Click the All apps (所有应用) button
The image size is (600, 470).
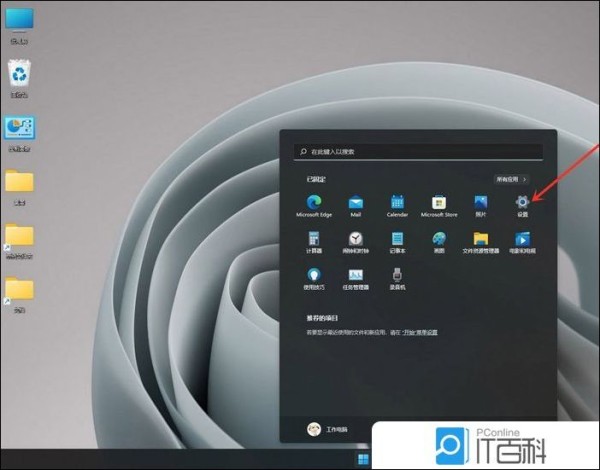511,179
